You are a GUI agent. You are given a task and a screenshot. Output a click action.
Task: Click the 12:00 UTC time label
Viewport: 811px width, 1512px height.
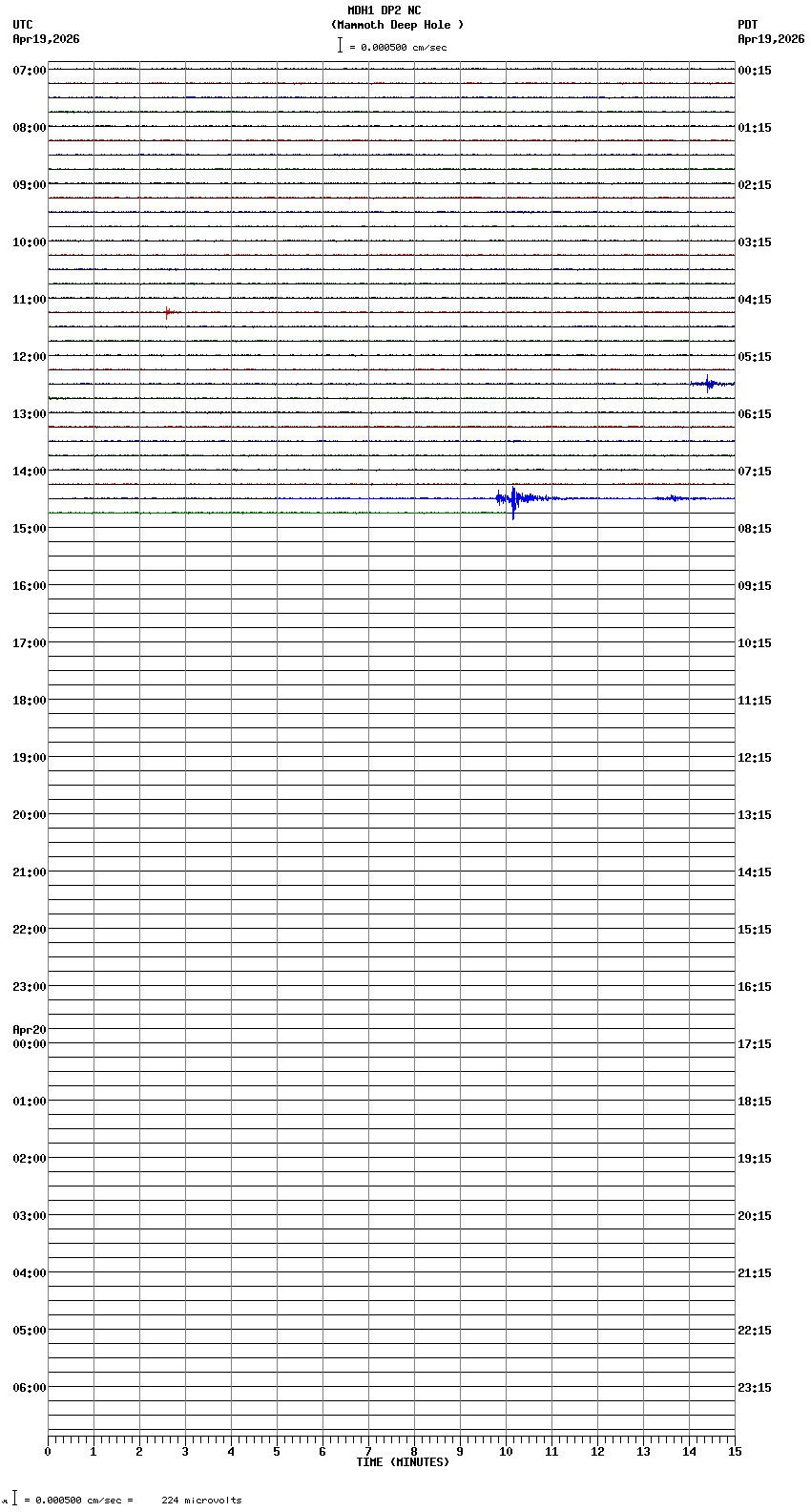coord(30,357)
